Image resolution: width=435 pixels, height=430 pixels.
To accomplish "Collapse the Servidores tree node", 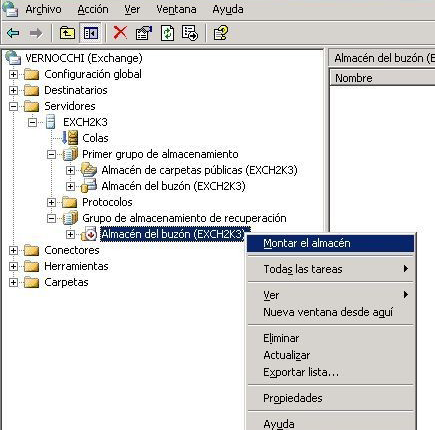I will click(x=13, y=106).
